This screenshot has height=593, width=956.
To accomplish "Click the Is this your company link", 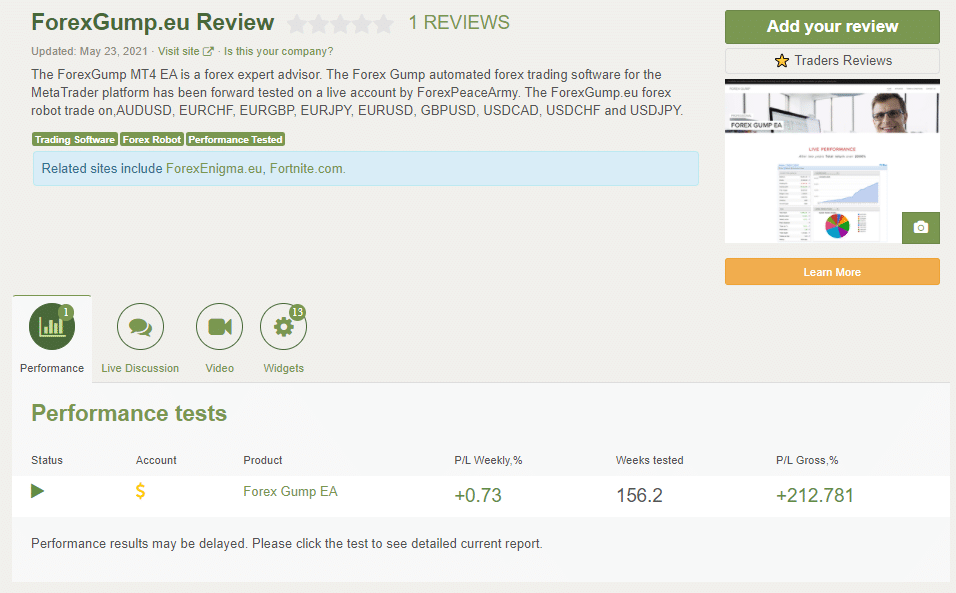I will [278, 51].
